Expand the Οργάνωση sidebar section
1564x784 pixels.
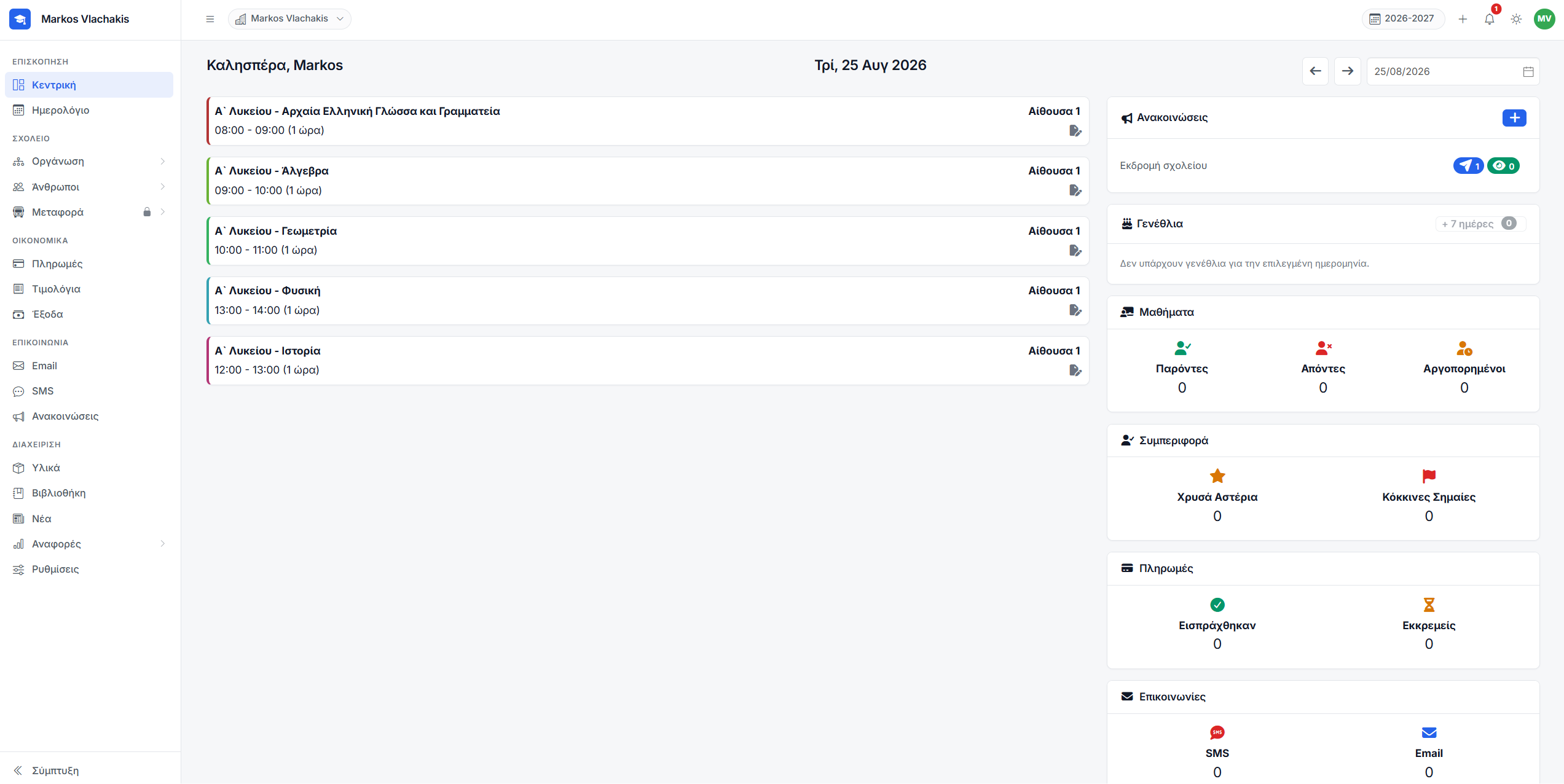tap(89, 162)
